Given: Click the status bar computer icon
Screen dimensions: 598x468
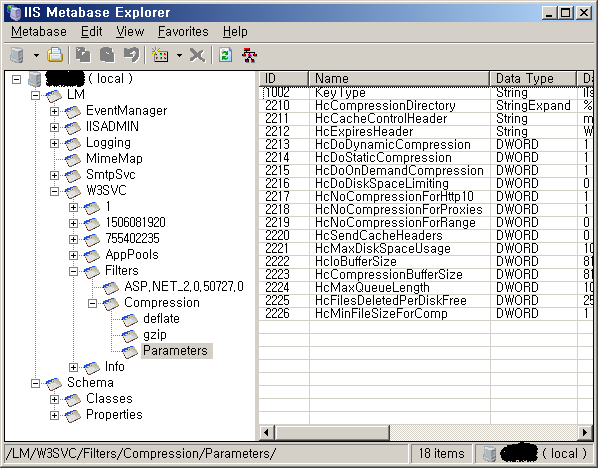Looking at the screenshot, I should pyautogui.click(x=489, y=454).
